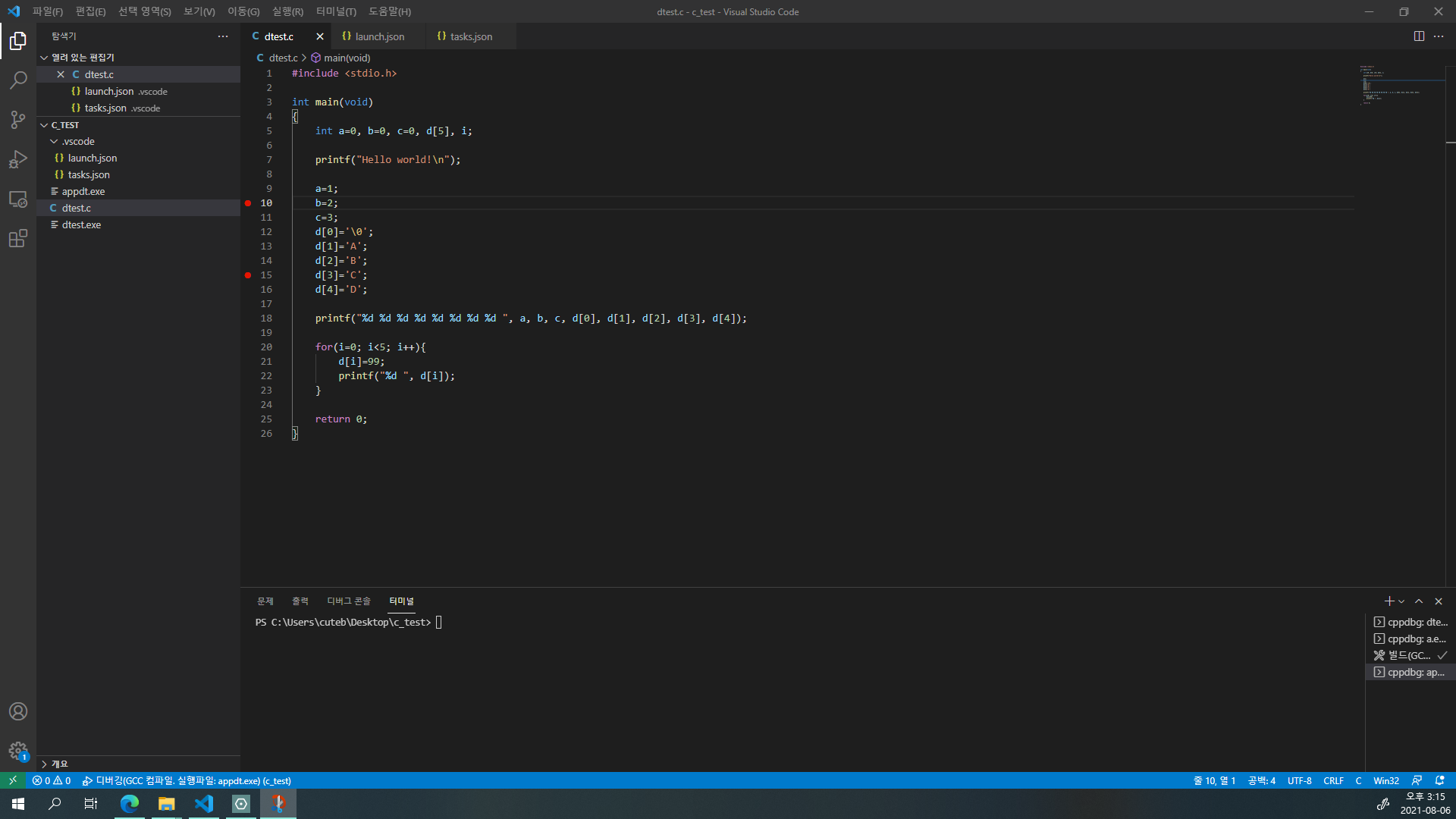Open the Manage gear icon
The width and height of the screenshot is (1456, 819).
tap(18, 751)
